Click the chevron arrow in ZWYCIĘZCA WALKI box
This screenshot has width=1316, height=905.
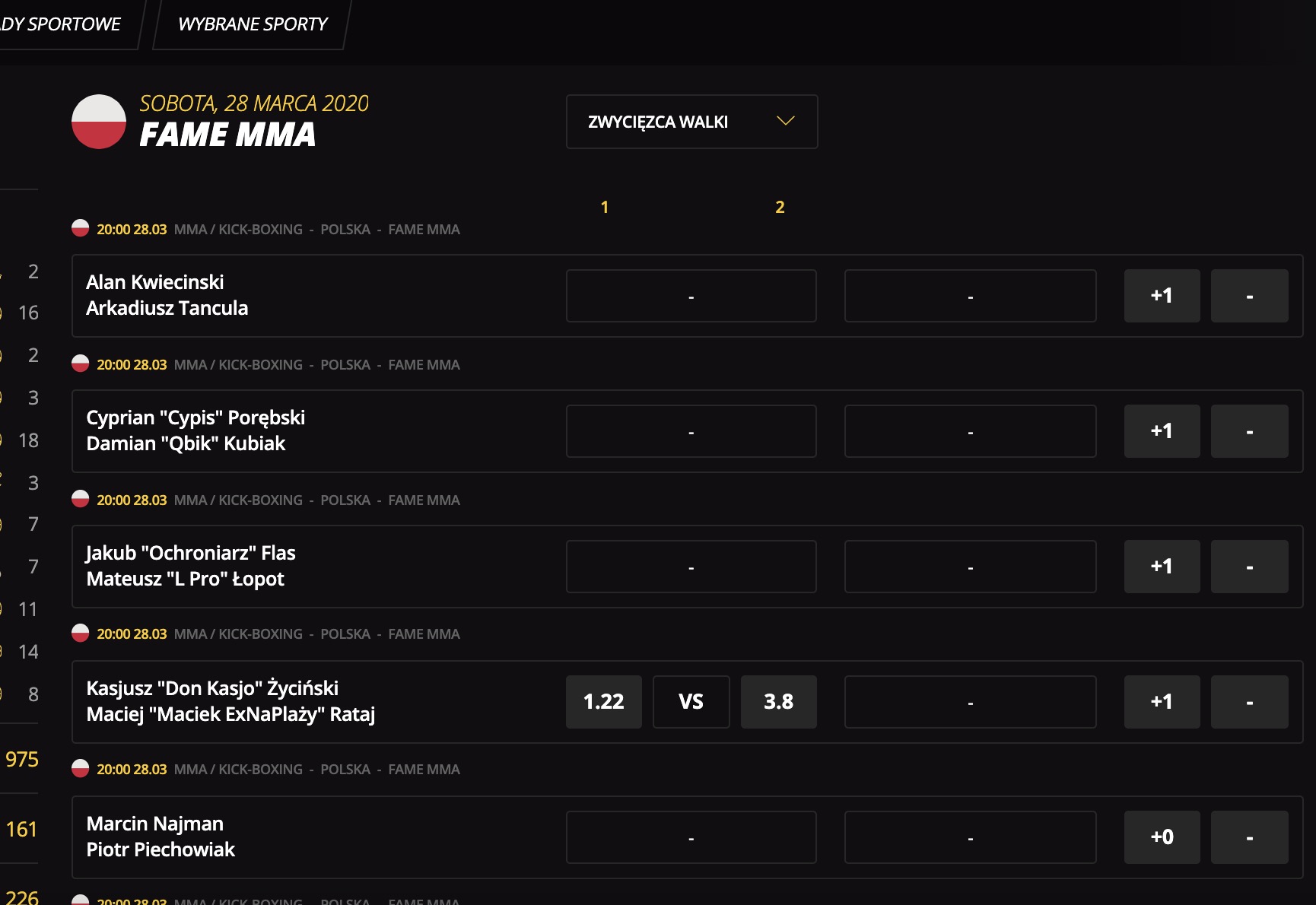[x=786, y=121]
